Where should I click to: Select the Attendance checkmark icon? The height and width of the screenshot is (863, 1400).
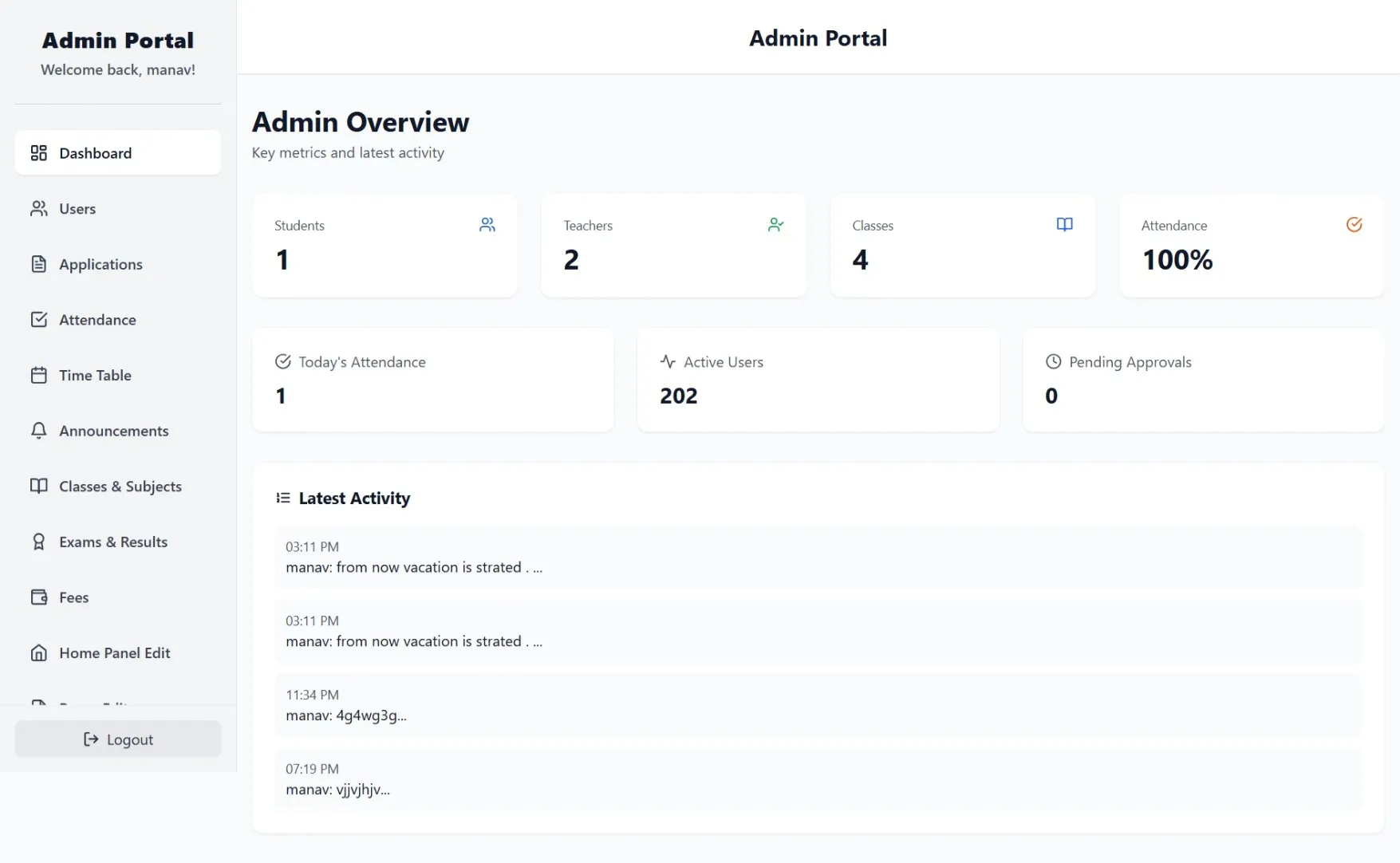pyautogui.click(x=39, y=319)
